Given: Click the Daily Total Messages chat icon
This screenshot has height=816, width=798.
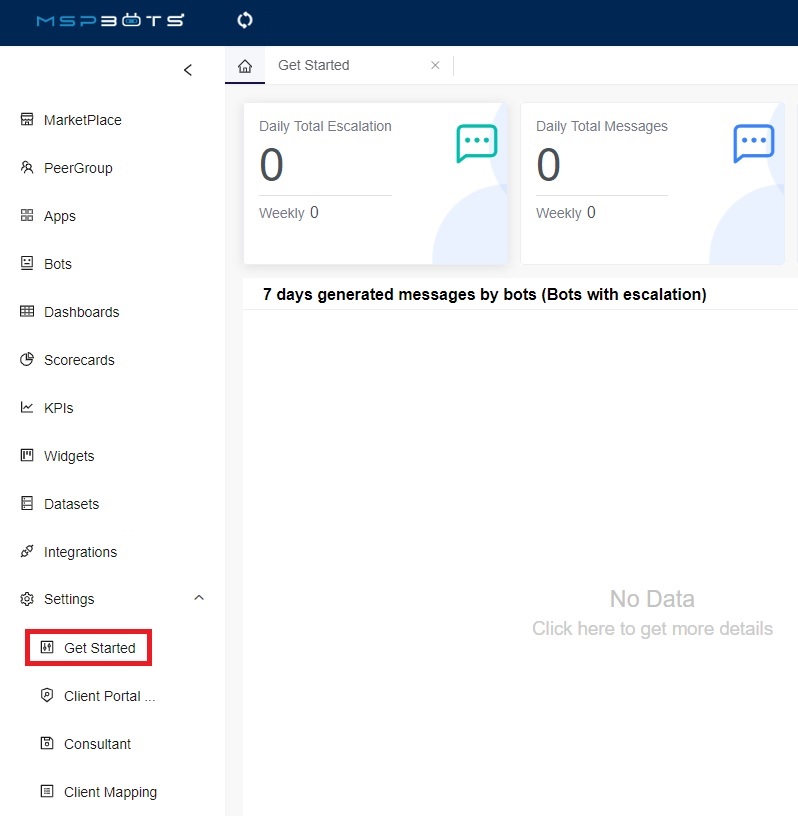Looking at the screenshot, I should (x=753, y=144).
